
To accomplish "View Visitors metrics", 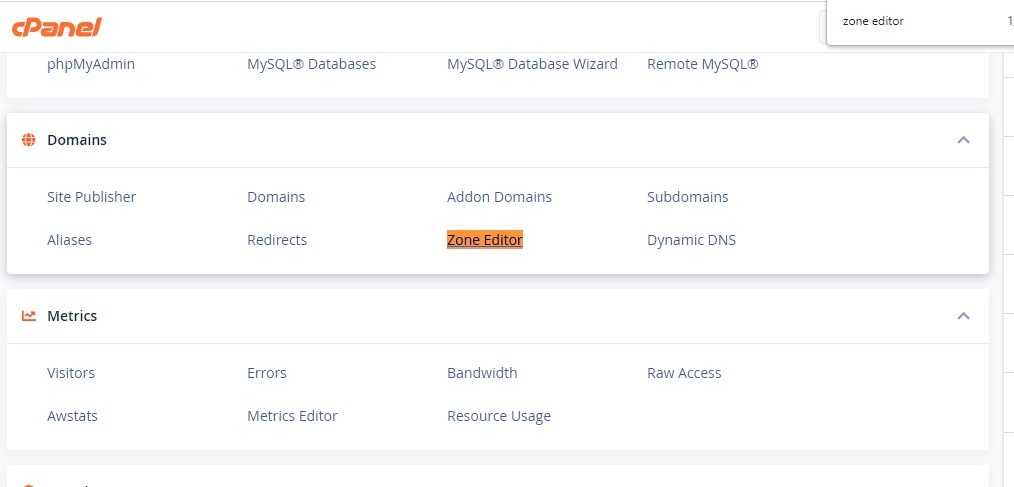I will [71, 373].
